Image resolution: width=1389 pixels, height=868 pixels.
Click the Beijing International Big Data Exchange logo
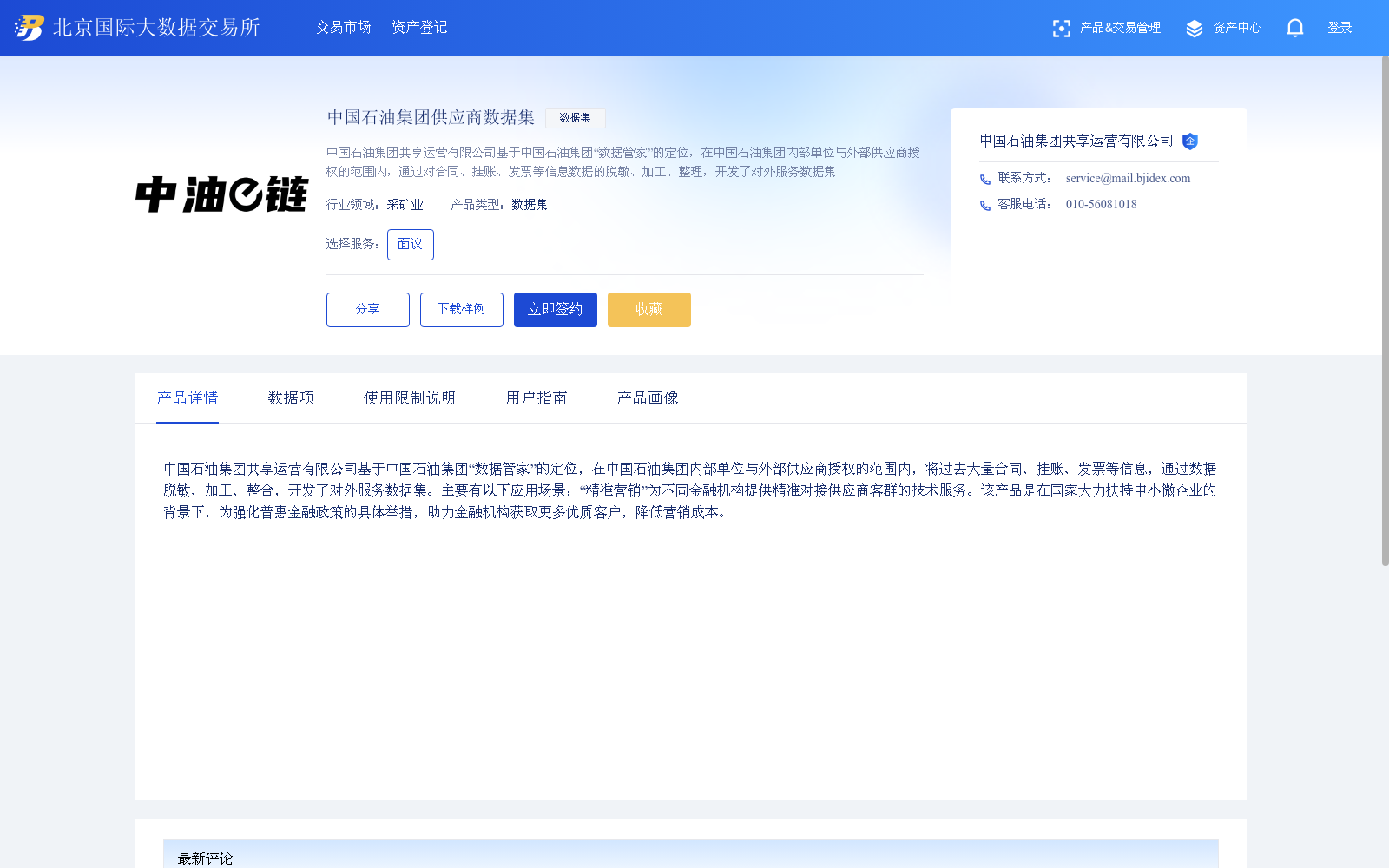click(x=30, y=28)
